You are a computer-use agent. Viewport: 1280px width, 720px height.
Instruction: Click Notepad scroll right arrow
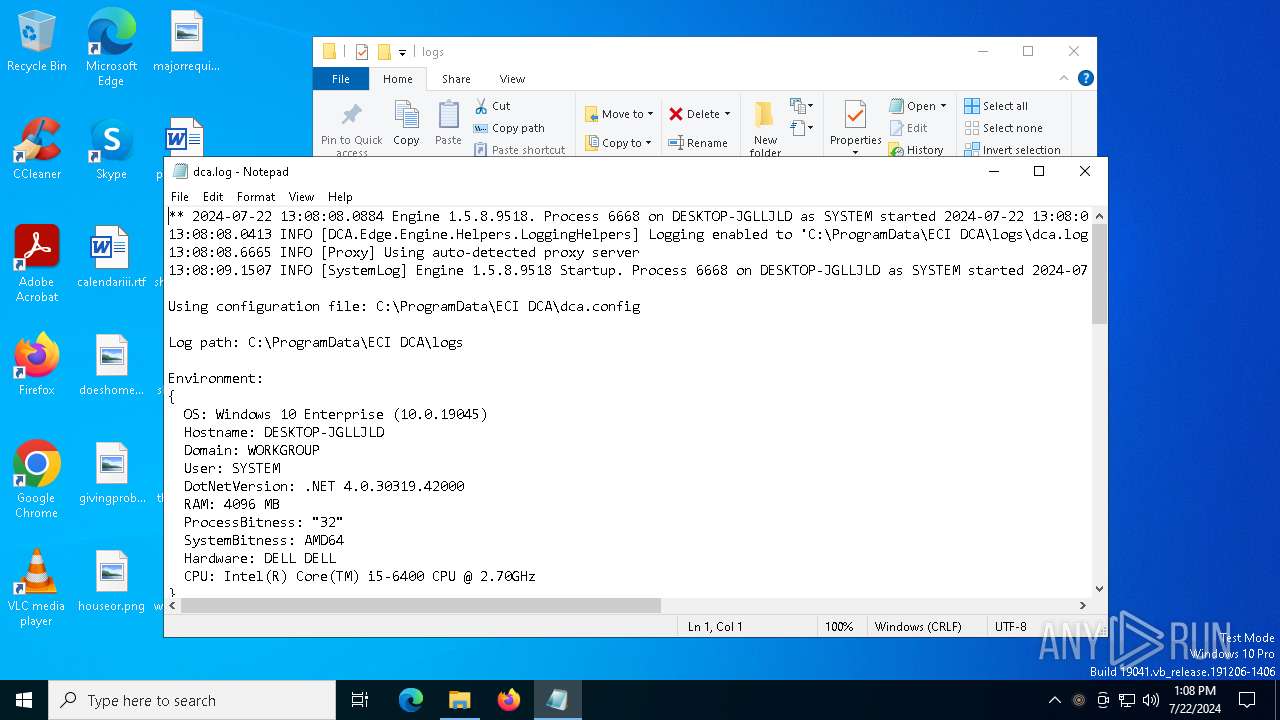(x=1083, y=605)
